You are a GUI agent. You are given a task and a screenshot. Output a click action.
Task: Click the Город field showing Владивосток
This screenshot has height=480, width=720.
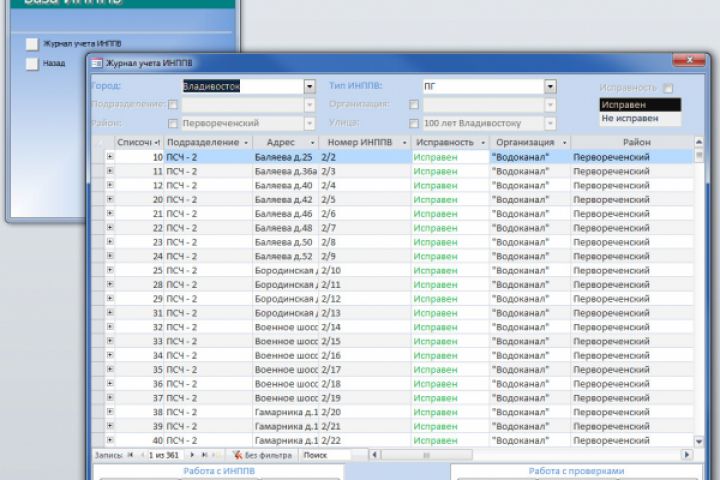click(x=243, y=86)
